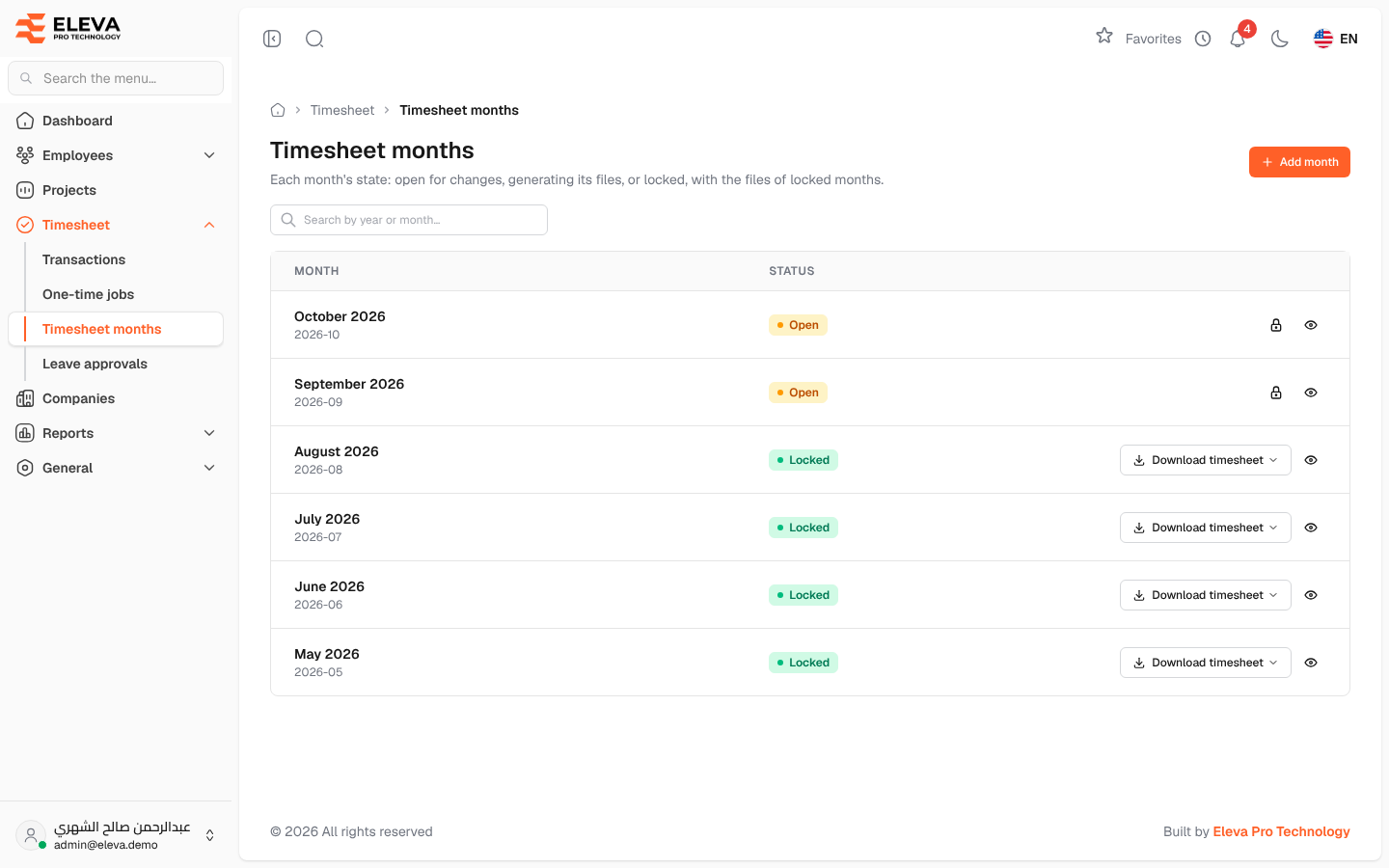Image resolution: width=1389 pixels, height=868 pixels.
Task: Lock the October 2026 month
Action: [1276, 325]
